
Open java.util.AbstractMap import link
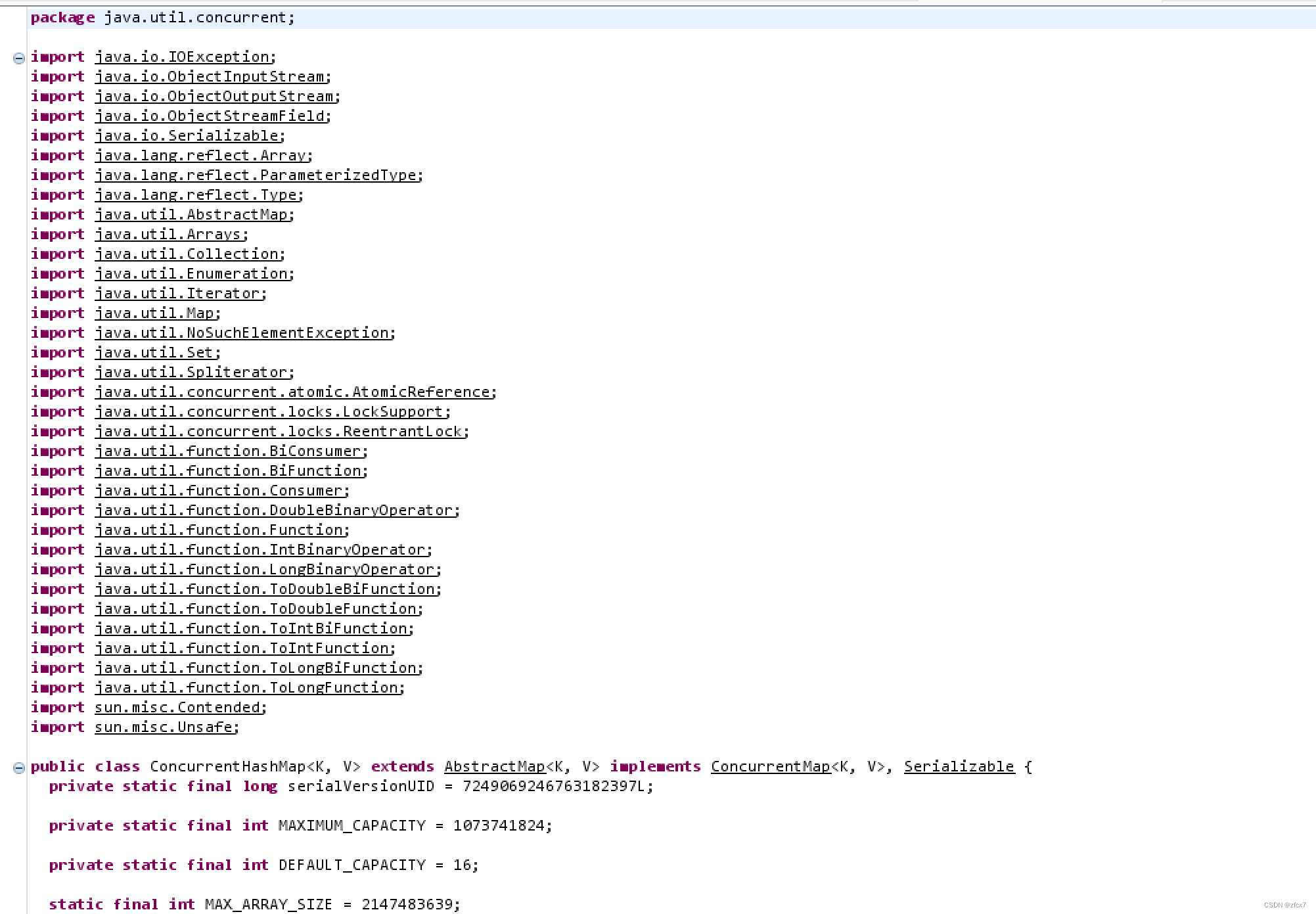click(191, 215)
